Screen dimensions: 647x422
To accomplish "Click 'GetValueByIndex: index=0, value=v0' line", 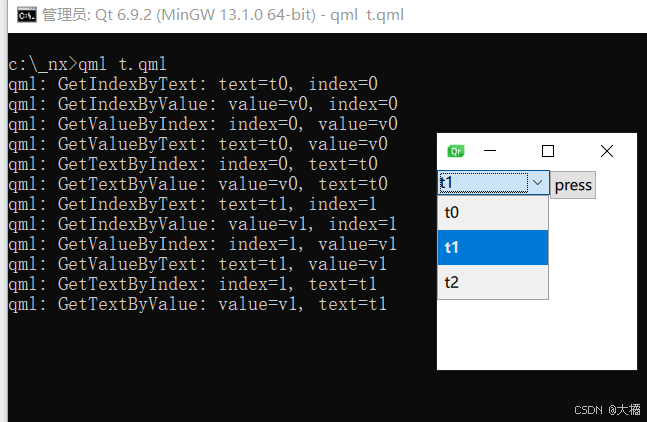I will pos(203,124).
